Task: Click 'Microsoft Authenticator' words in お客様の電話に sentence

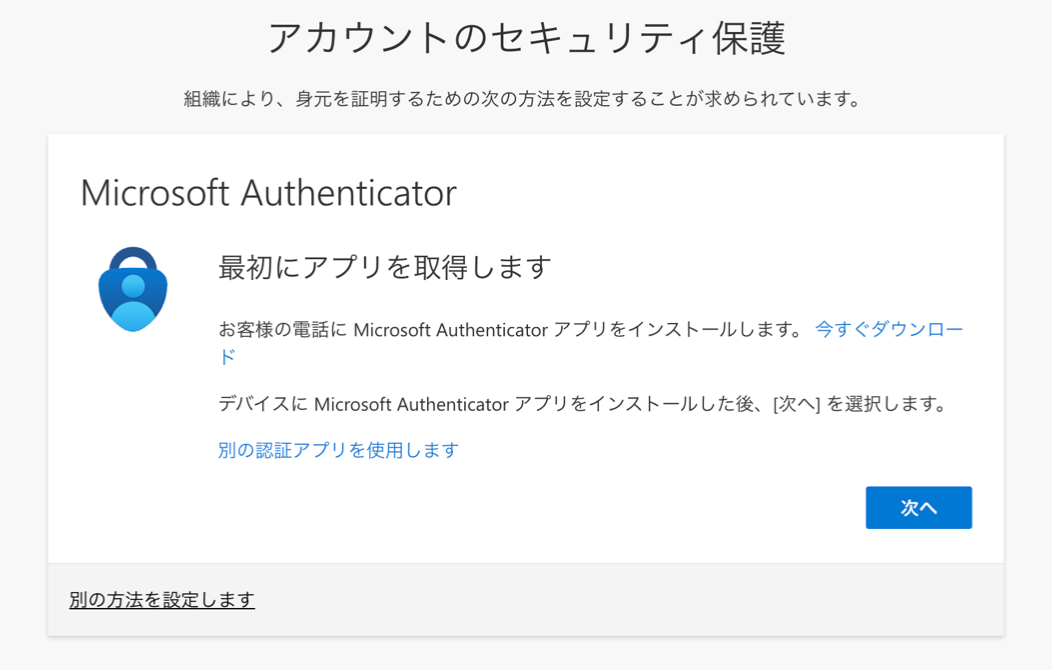Action: [451, 330]
